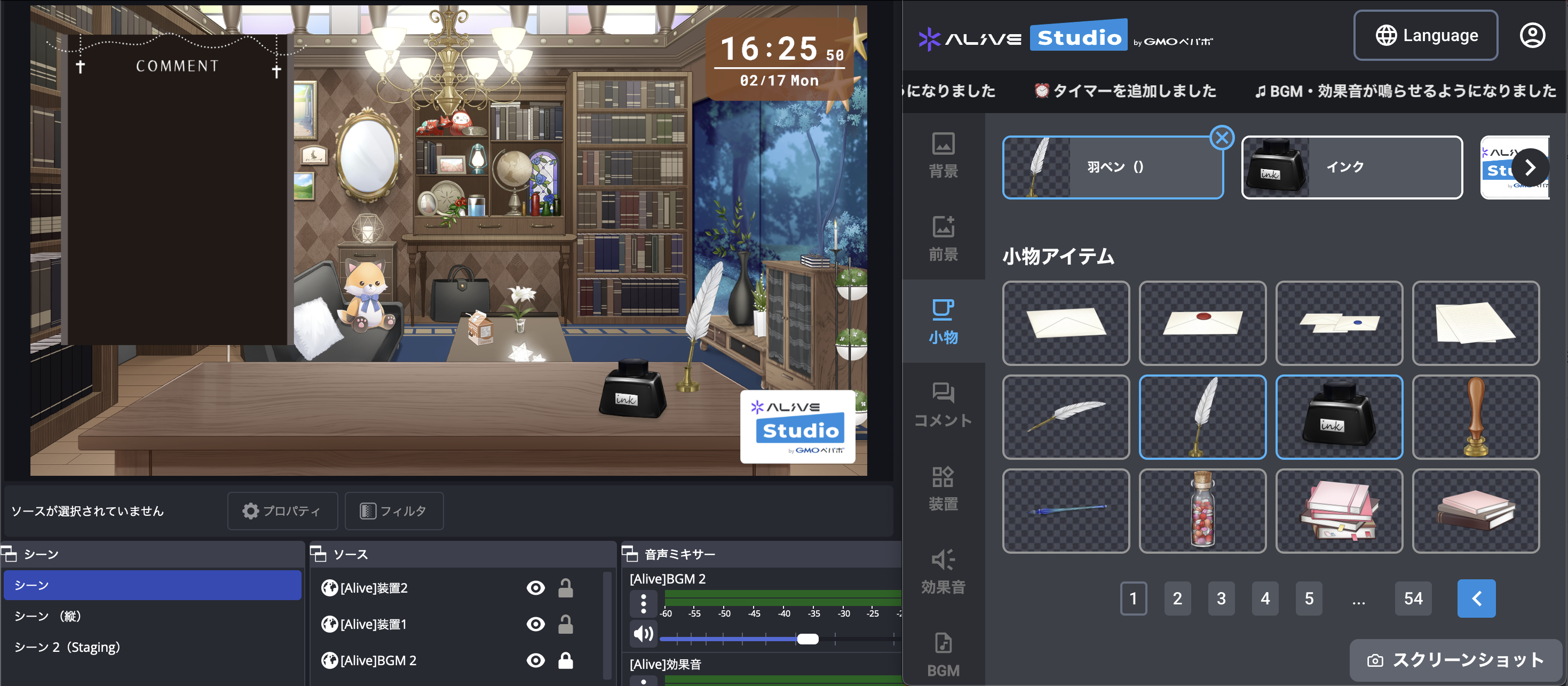The image size is (1568, 686).
Task: Toggle lock on [Alive]装置2 source
Action: [x=566, y=588]
